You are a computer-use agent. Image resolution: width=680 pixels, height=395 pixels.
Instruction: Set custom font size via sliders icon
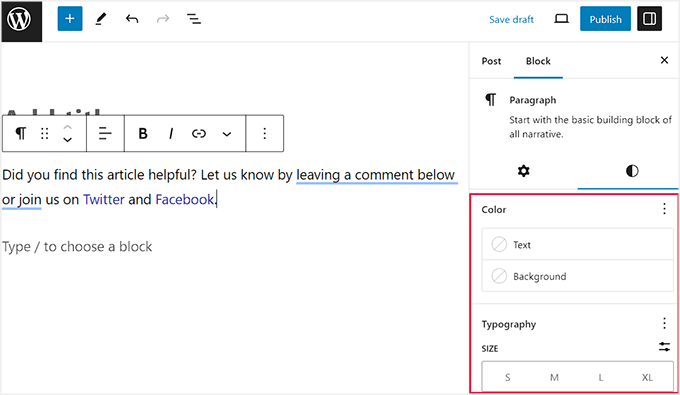664,346
